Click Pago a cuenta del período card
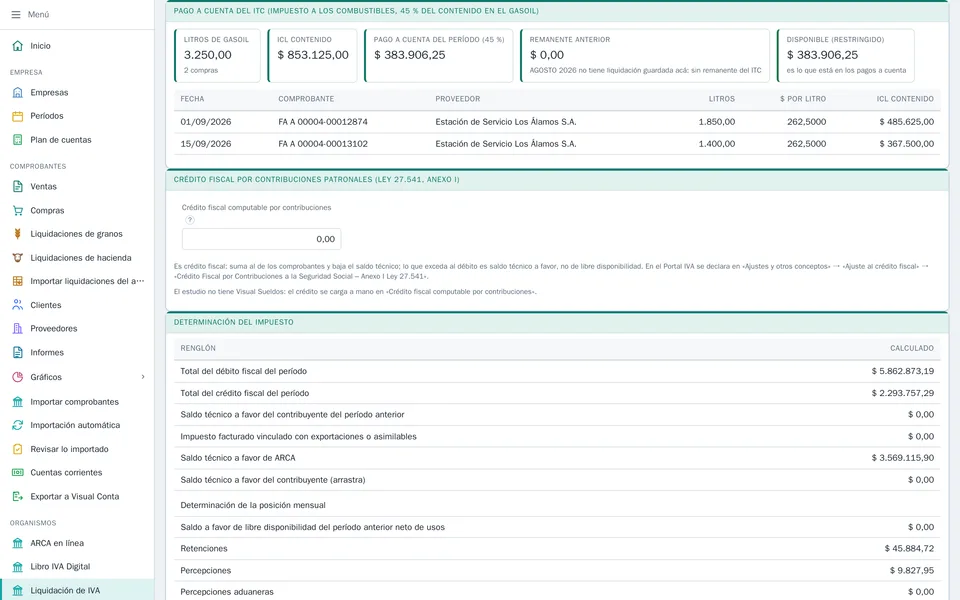Screen dimensions: 960x600 point(439,55)
